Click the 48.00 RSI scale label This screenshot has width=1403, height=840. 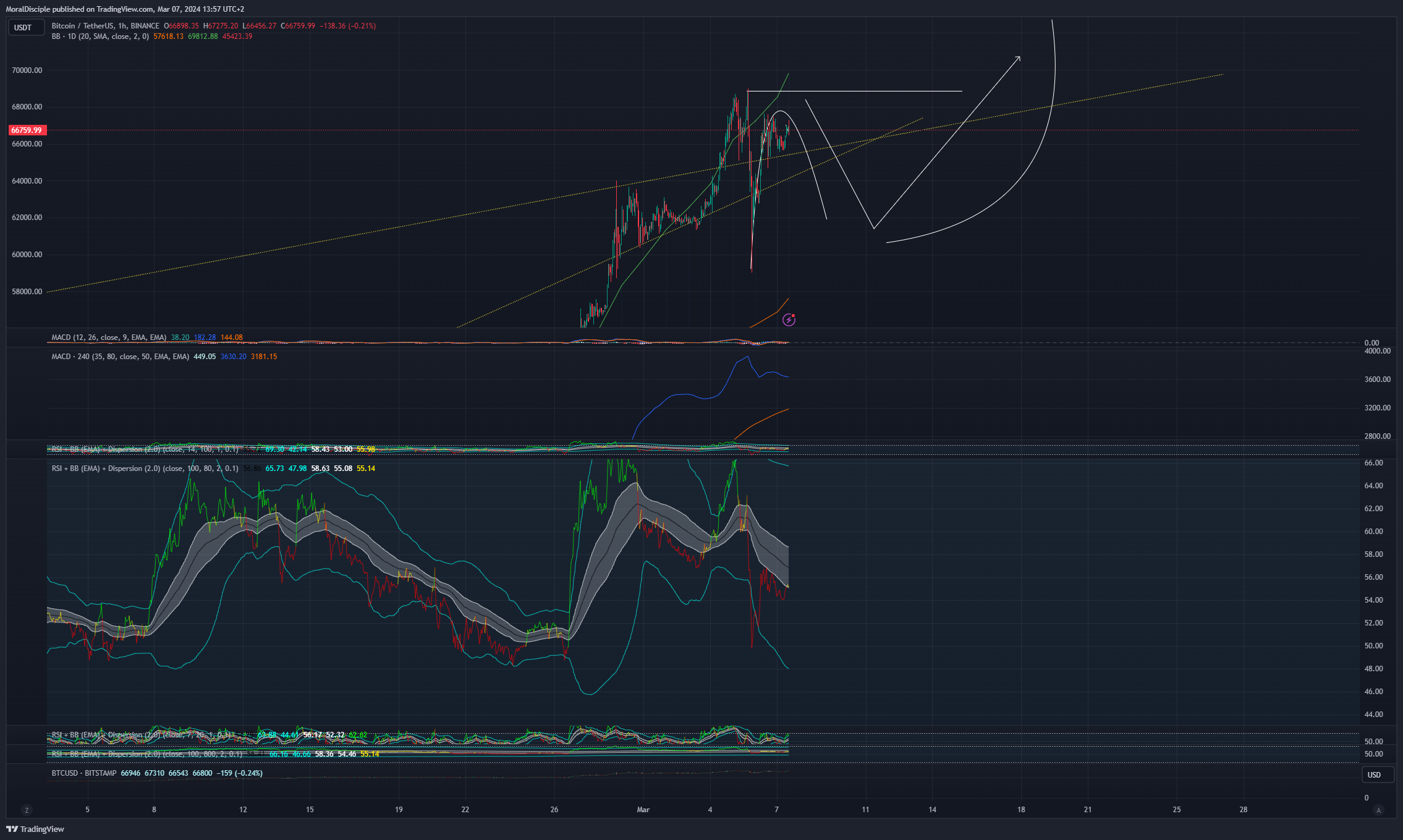1374,669
